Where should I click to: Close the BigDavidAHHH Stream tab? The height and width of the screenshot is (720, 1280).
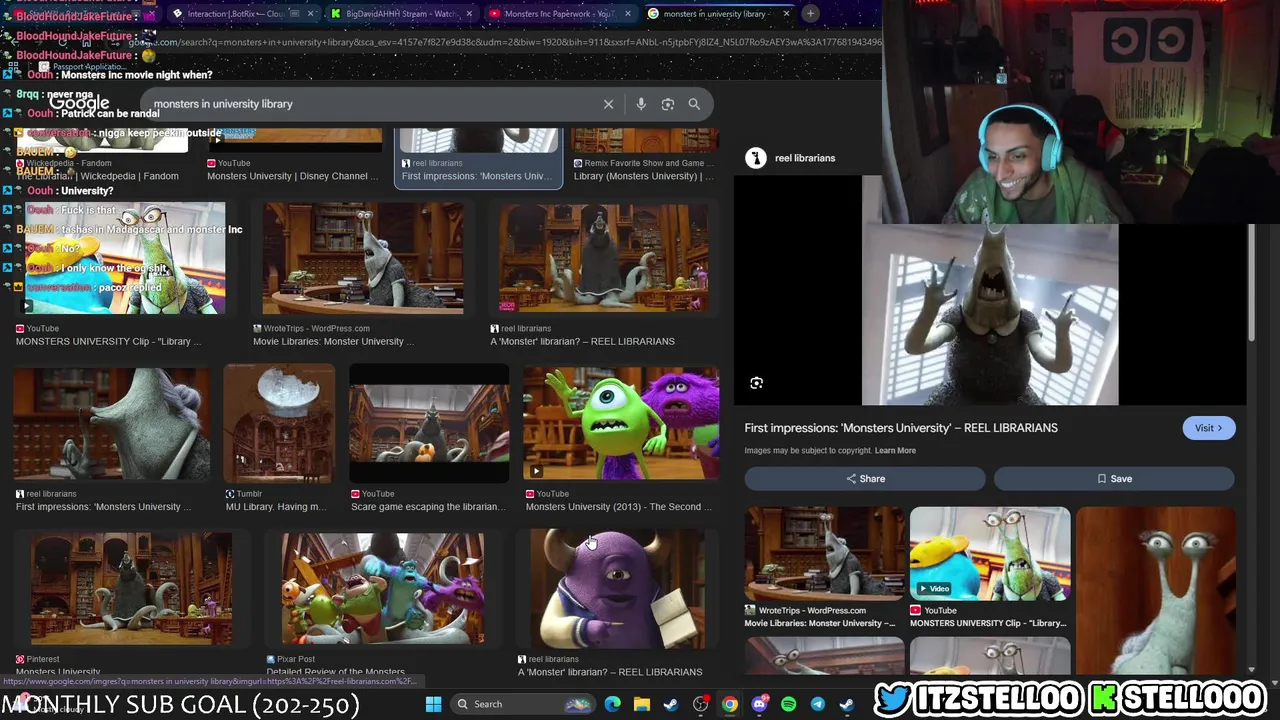tap(469, 14)
